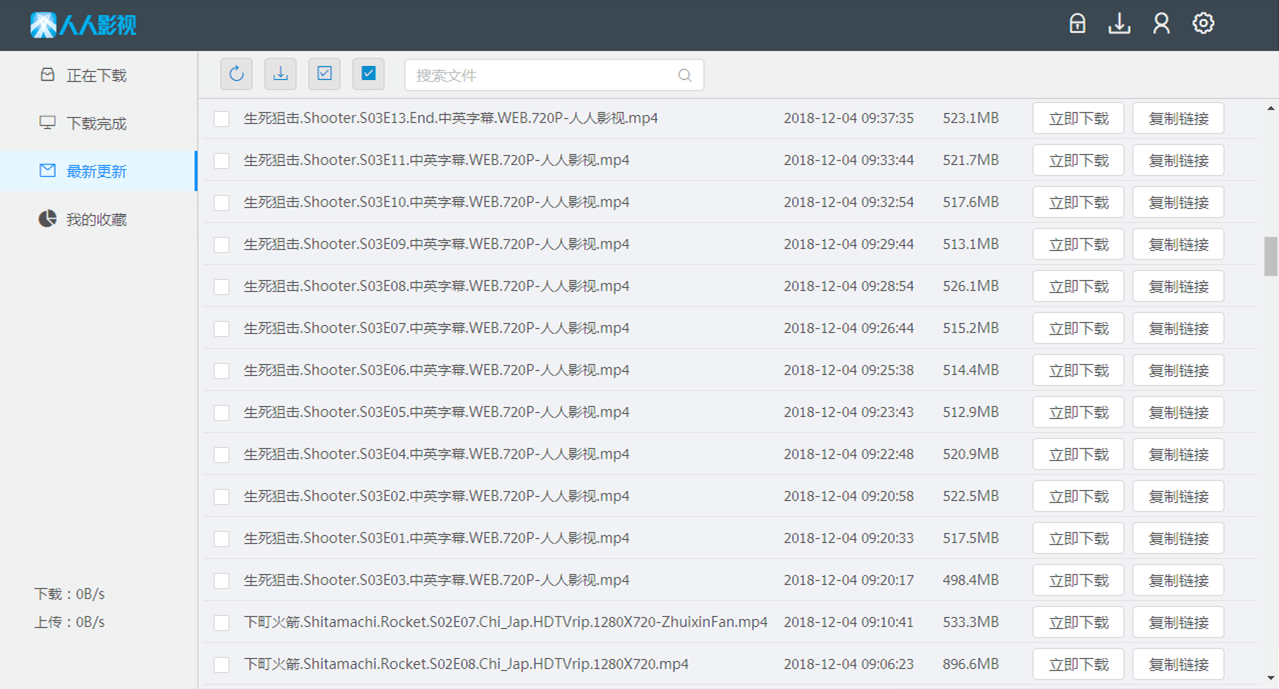1279x689 pixels.
Task: Click the outlined select-all toolbar button
Action: coord(325,74)
